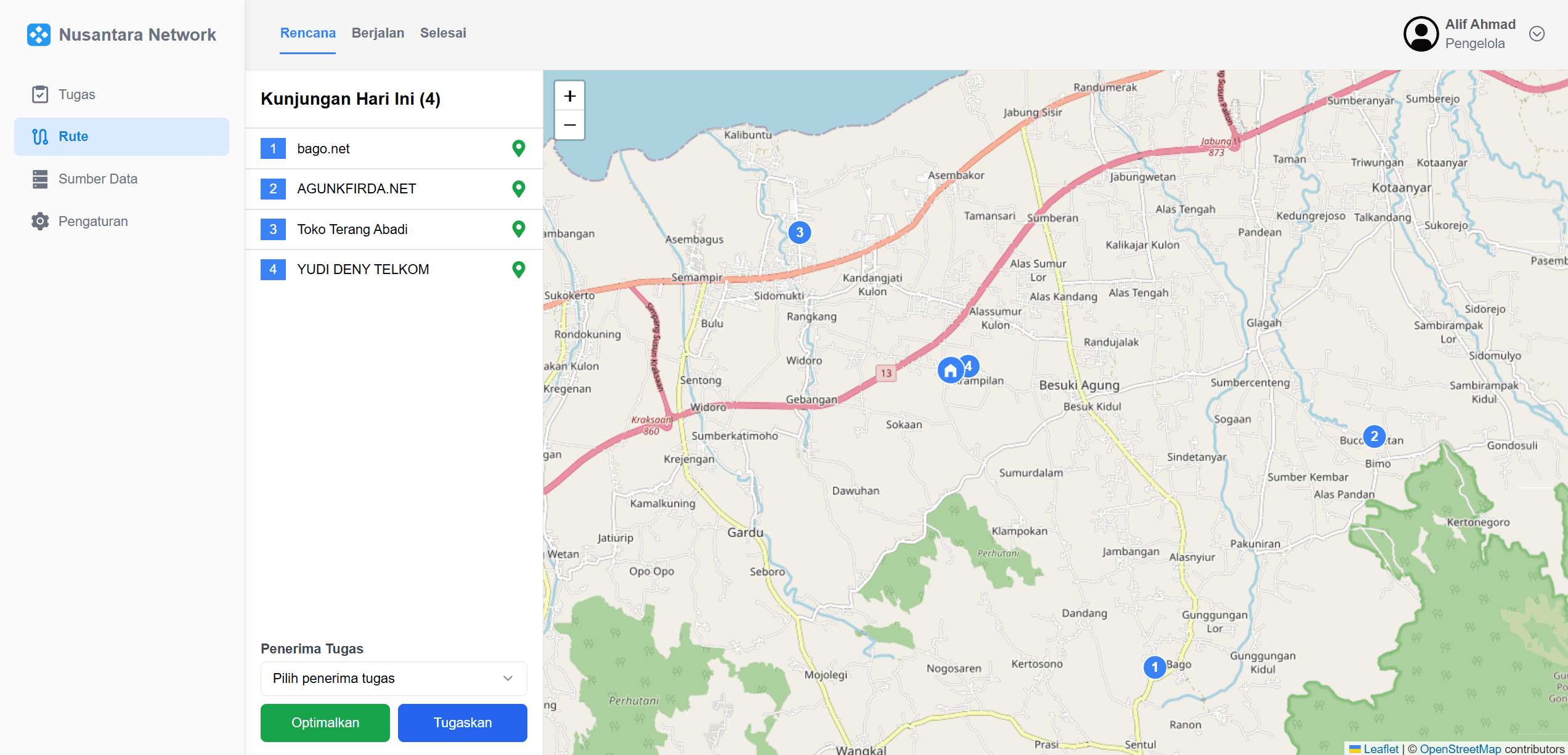Open the Pilih penerima tugas dropdown

pyautogui.click(x=394, y=678)
